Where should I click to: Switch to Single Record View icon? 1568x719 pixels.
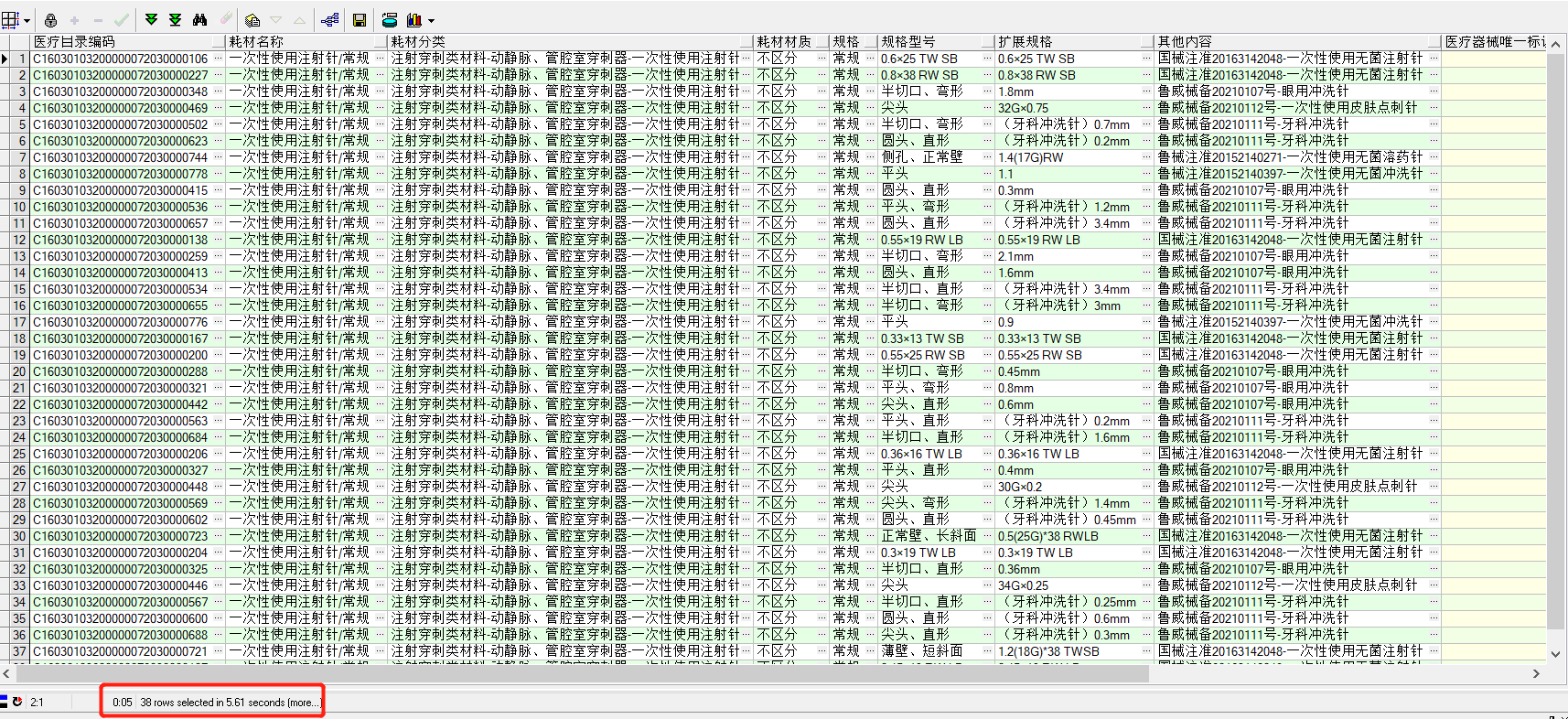(x=252, y=20)
